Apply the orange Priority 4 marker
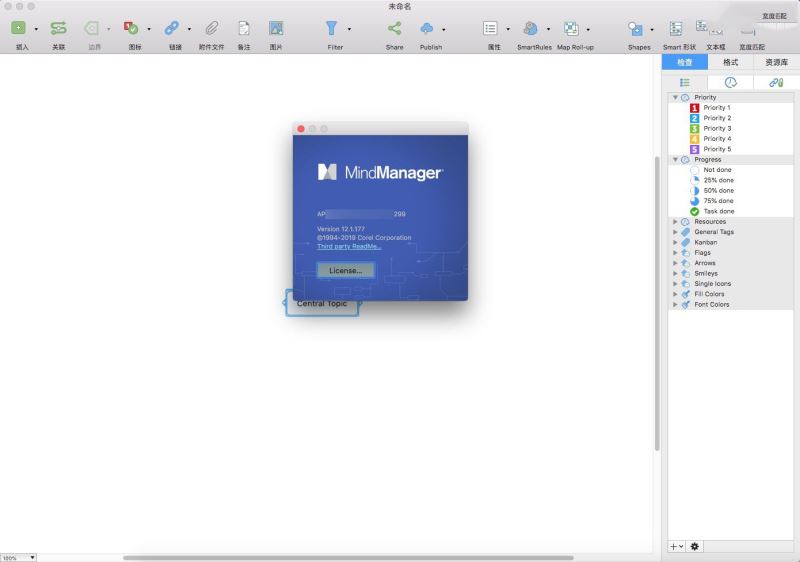 (x=694, y=139)
